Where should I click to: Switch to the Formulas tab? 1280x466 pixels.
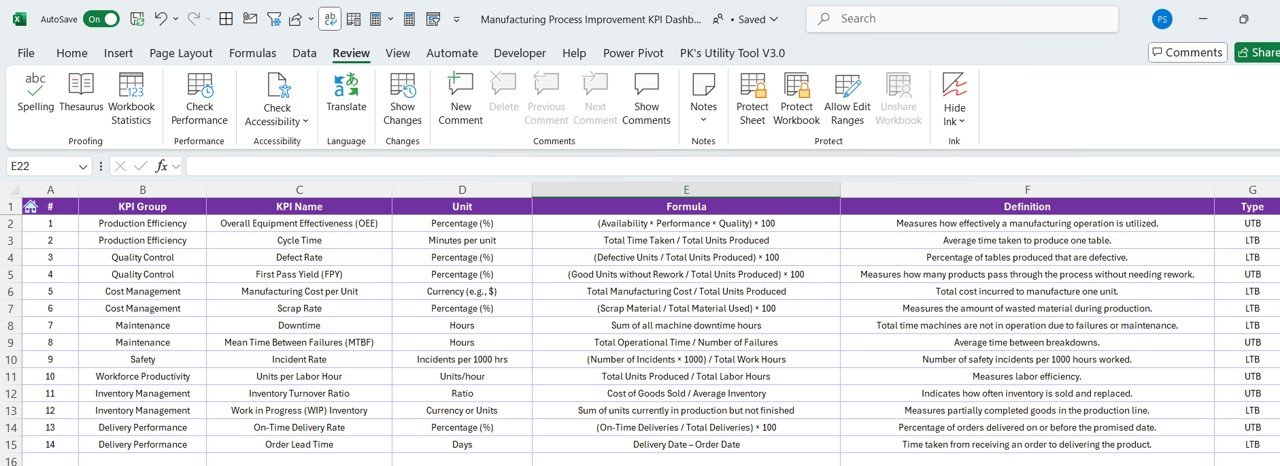pos(252,53)
